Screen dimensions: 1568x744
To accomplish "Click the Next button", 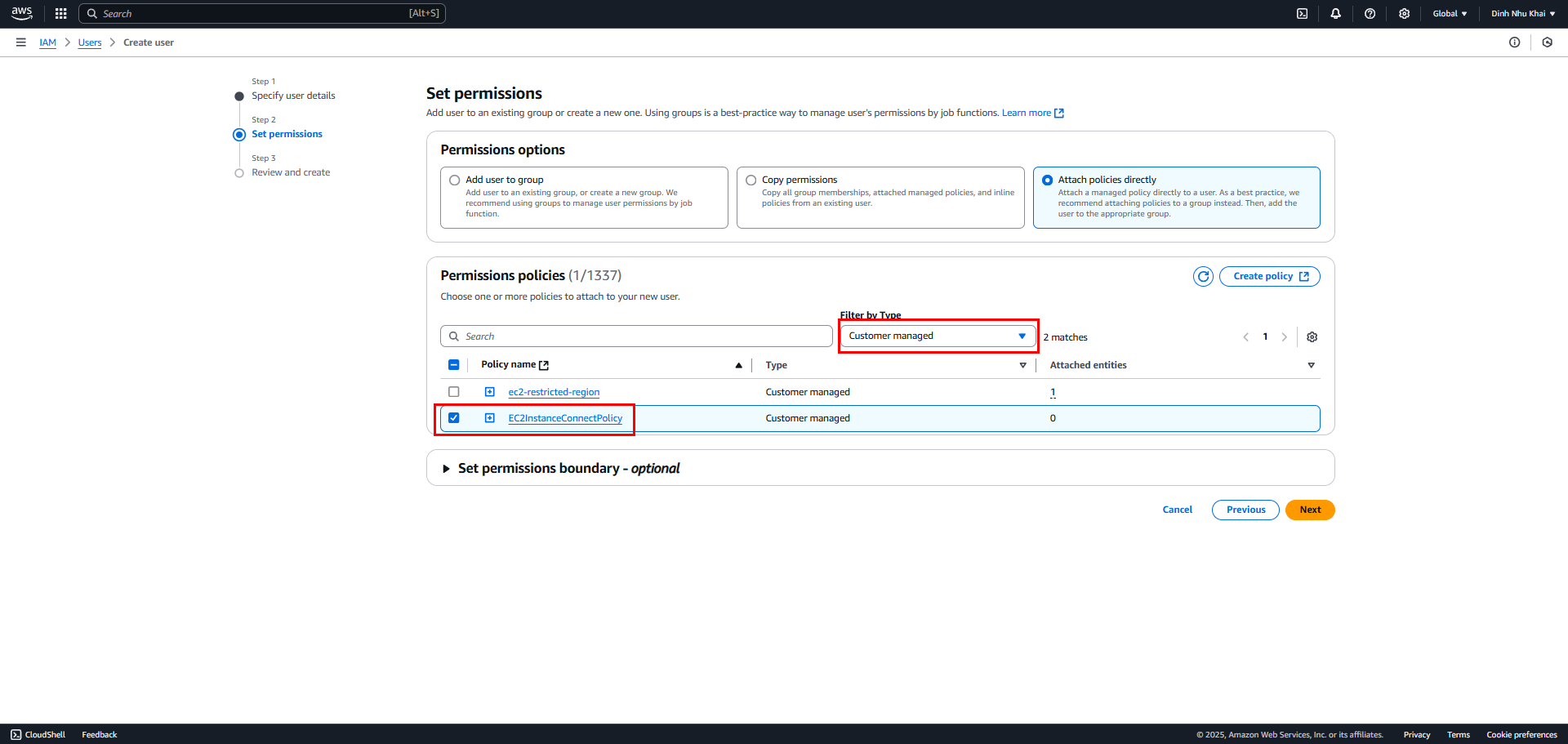I will click(1310, 510).
